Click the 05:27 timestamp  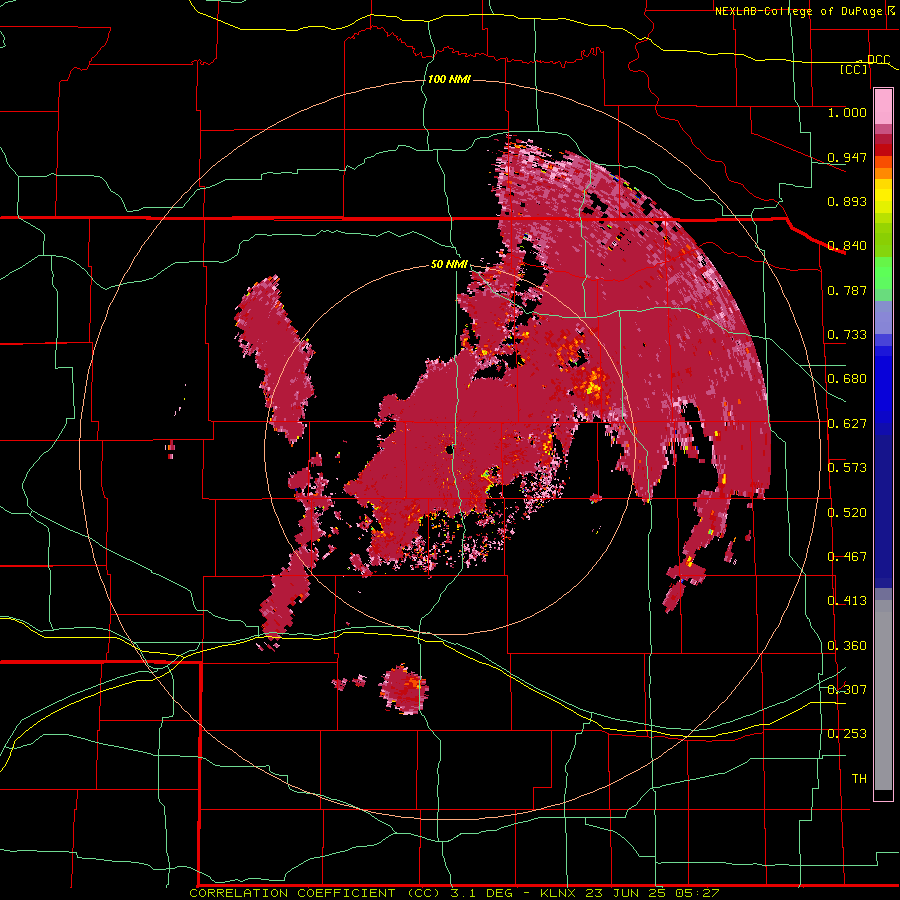tap(696, 893)
